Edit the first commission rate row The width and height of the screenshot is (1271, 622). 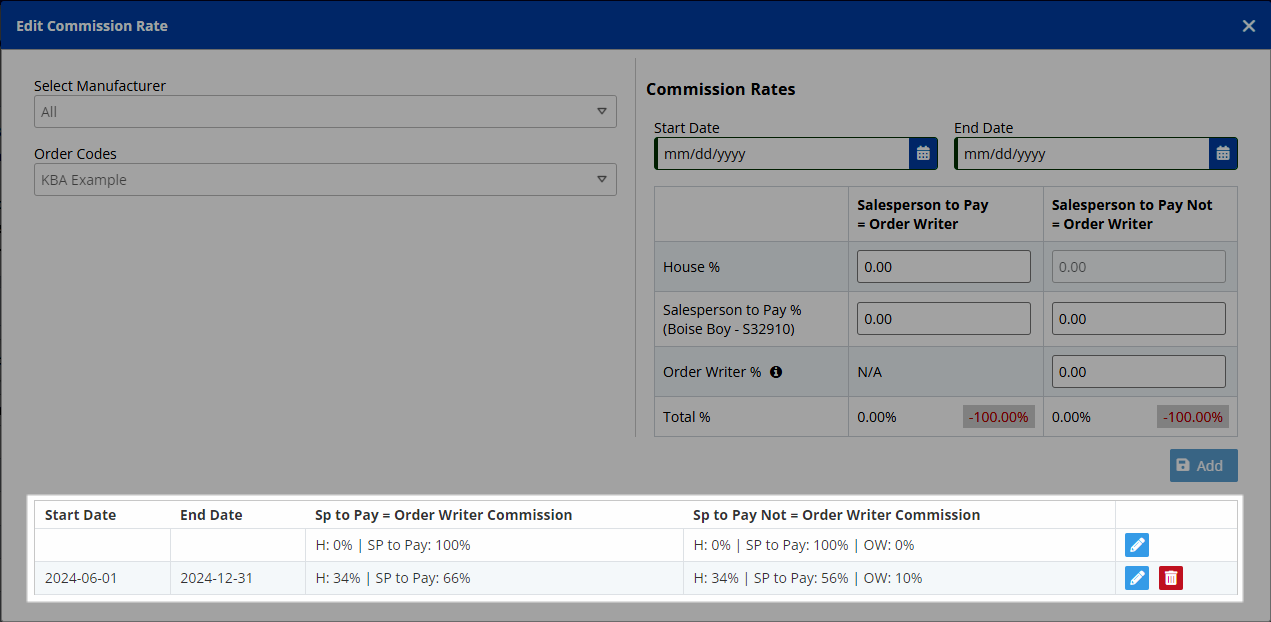click(x=1137, y=545)
